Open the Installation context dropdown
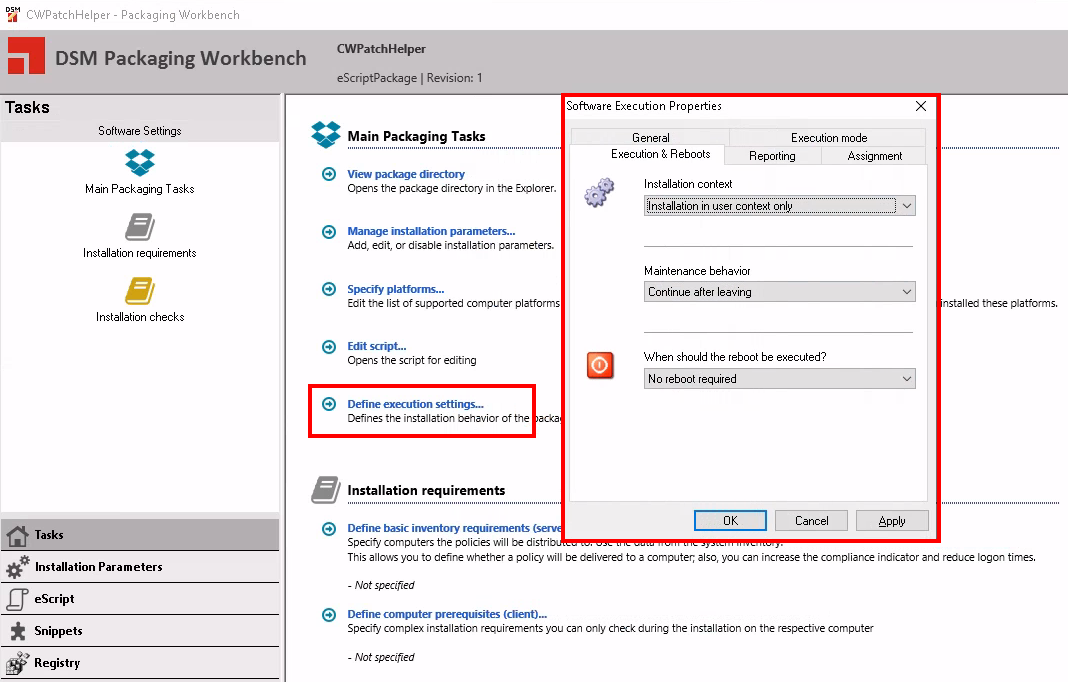 [x=779, y=206]
